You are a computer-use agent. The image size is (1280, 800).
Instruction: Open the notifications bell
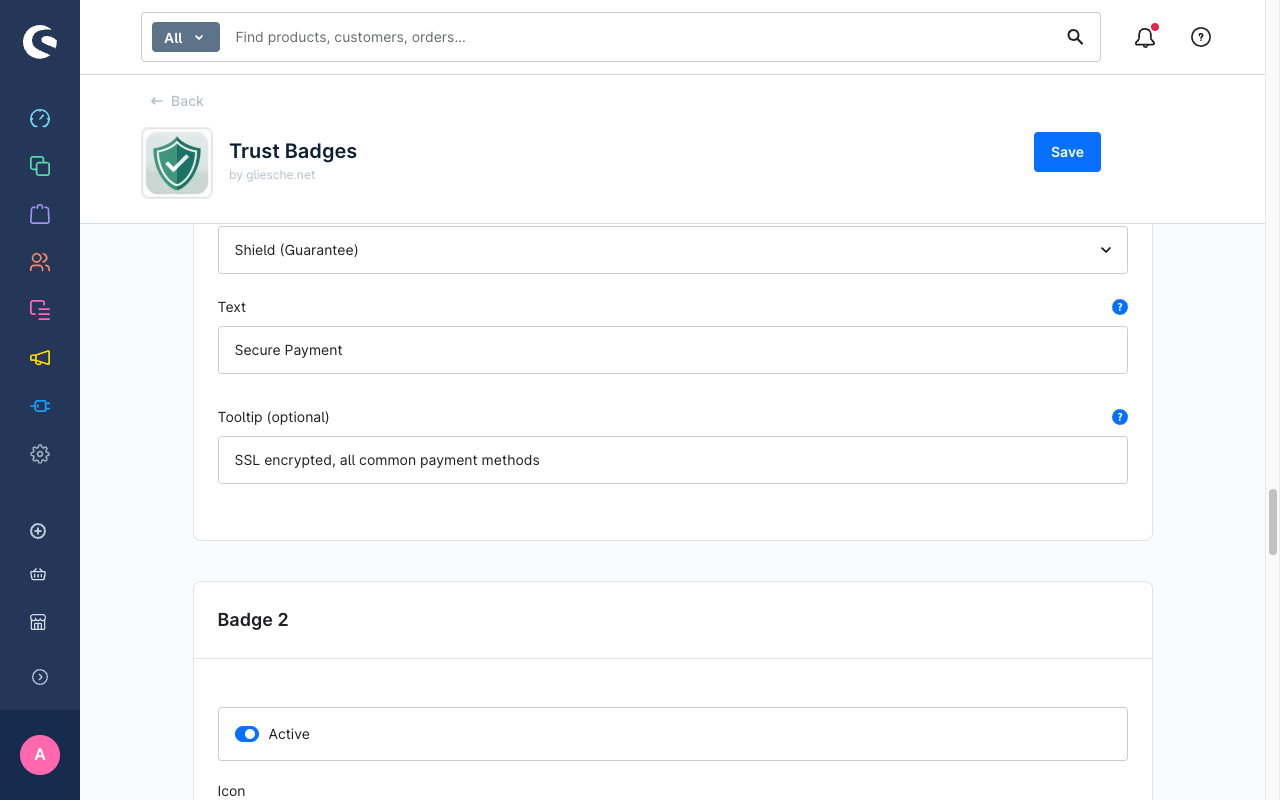(1145, 37)
